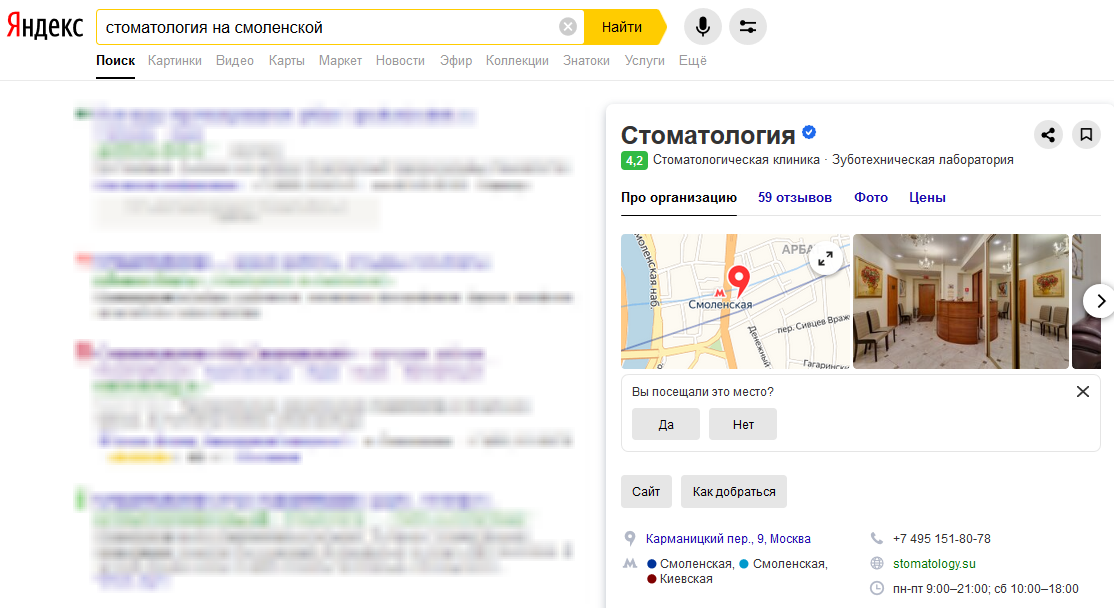Click the working hours text
Image resolution: width=1114 pixels, height=608 pixels.
tap(985, 588)
